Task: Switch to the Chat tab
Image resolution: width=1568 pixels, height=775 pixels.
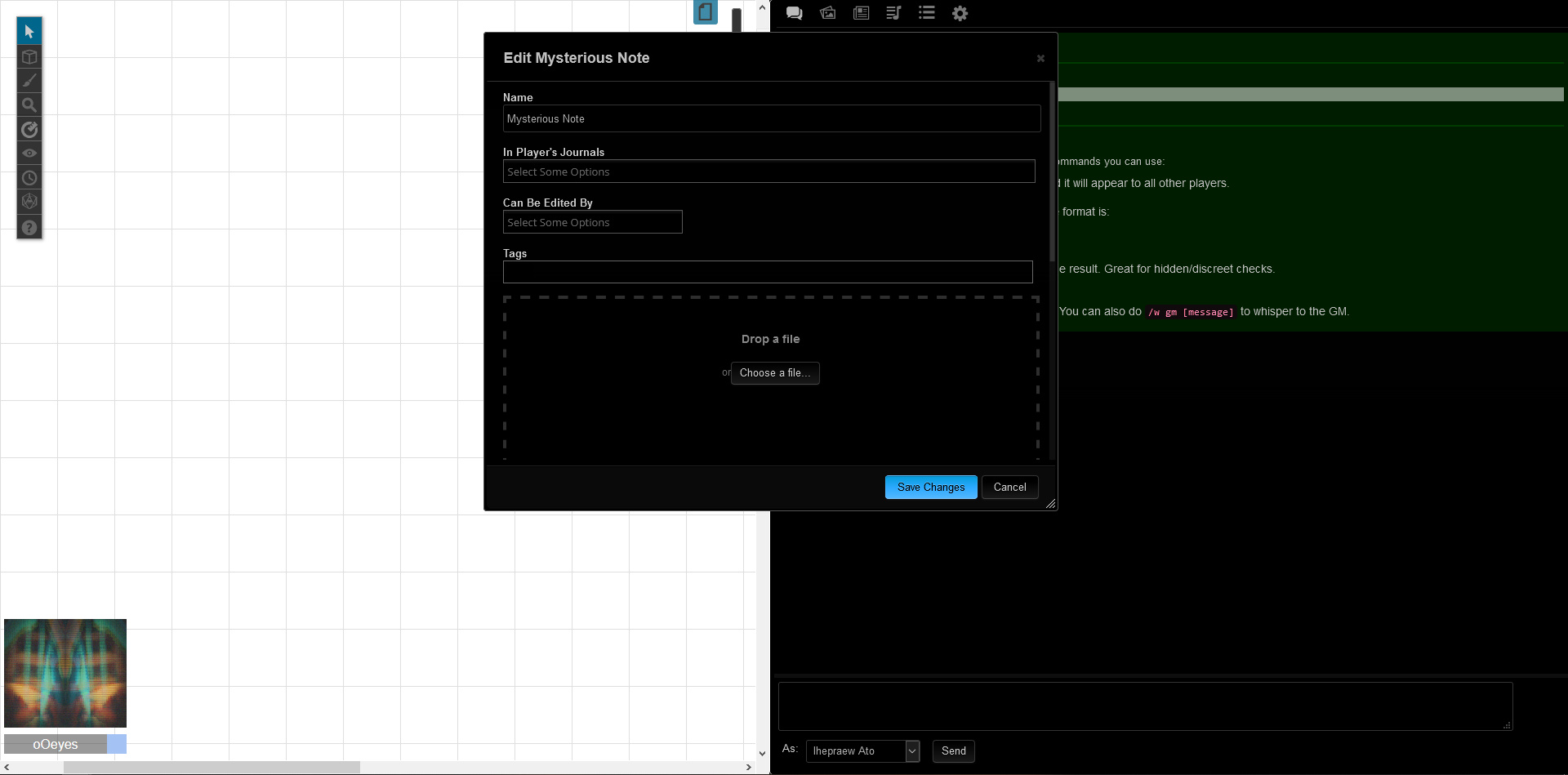Action: (794, 13)
